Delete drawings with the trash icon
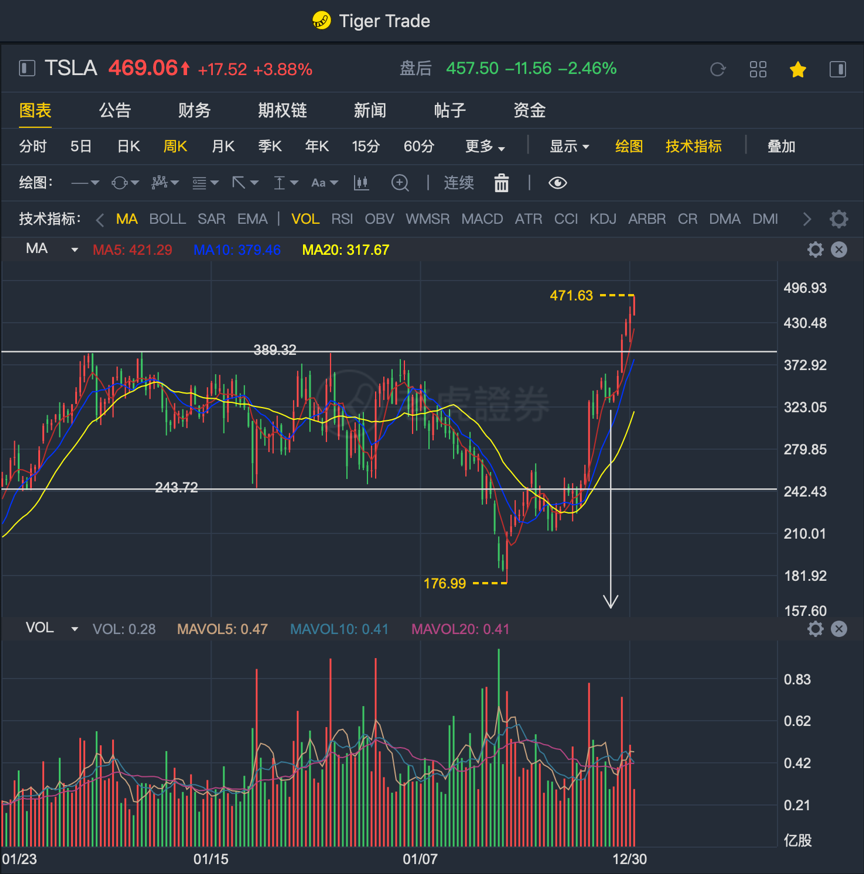The image size is (864, 874). [501, 183]
